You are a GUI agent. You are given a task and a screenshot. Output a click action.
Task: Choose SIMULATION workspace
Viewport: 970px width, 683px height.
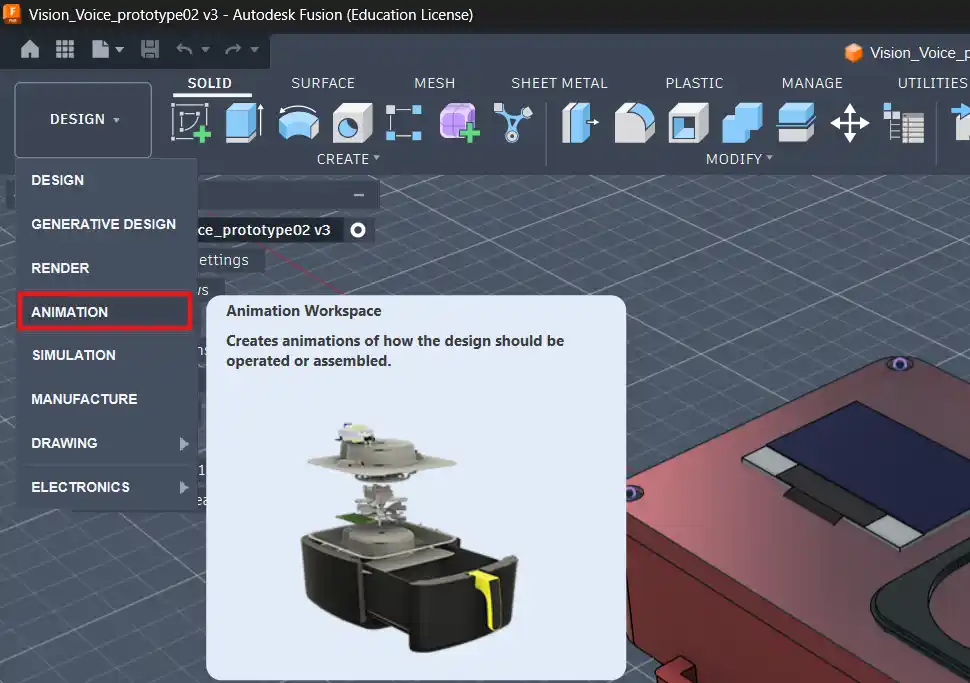106,355
